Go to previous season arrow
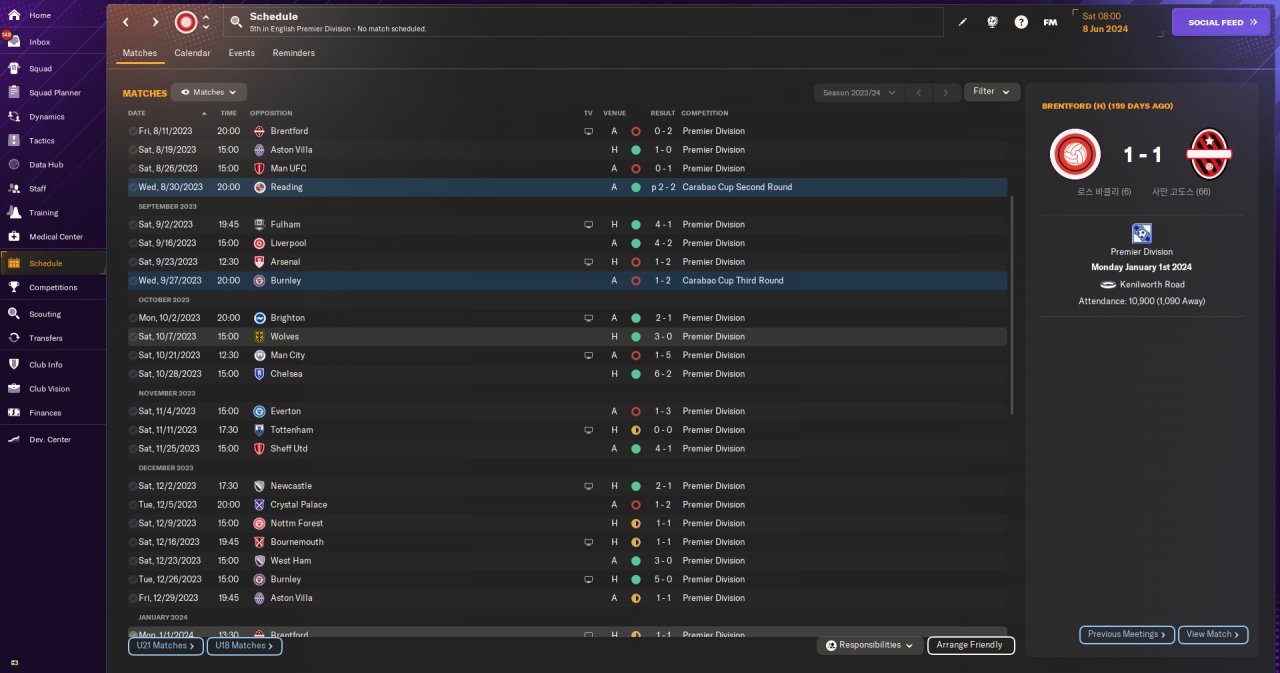The width and height of the screenshot is (1280, 673). 919,92
